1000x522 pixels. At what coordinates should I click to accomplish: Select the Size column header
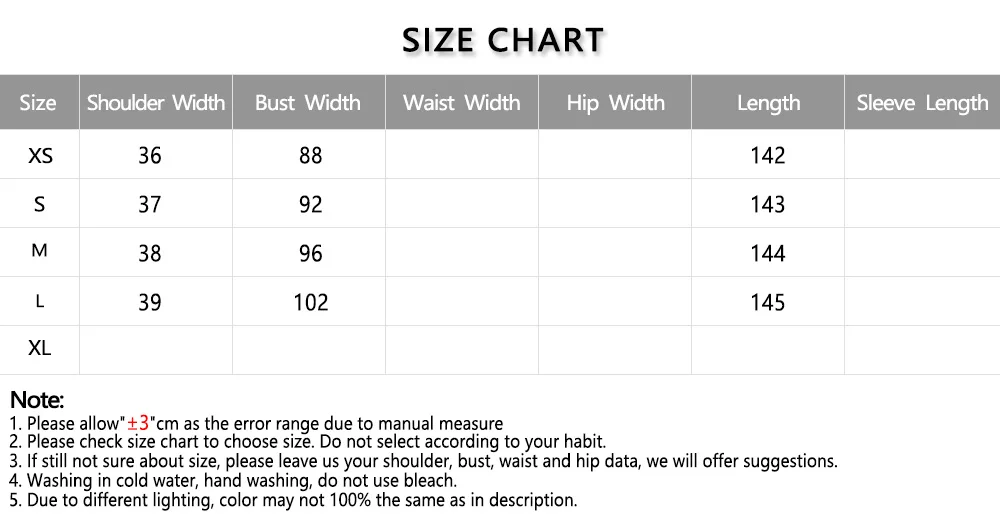pyautogui.click(x=38, y=102)
